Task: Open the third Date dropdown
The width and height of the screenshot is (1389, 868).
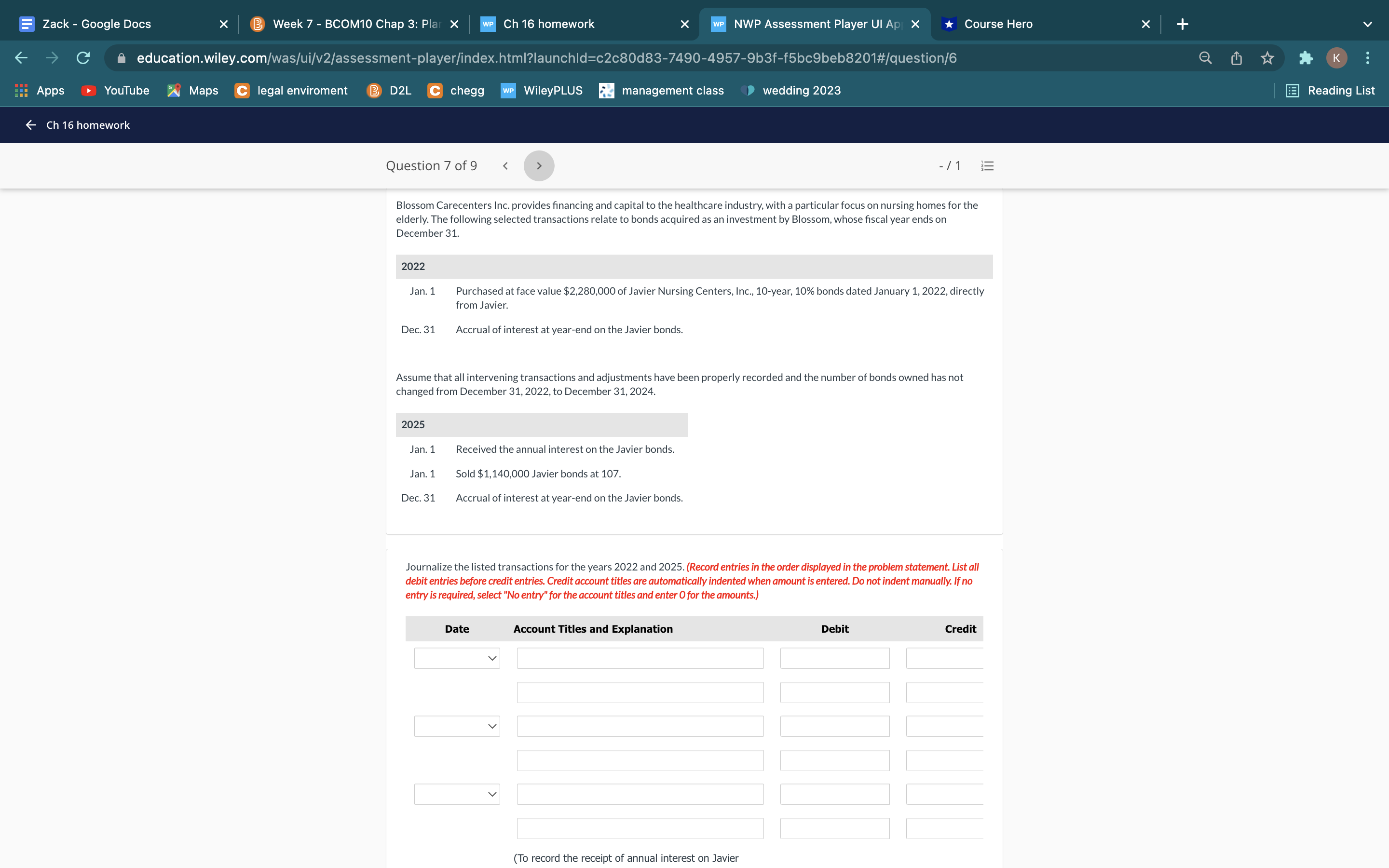Action: (457, 794)
